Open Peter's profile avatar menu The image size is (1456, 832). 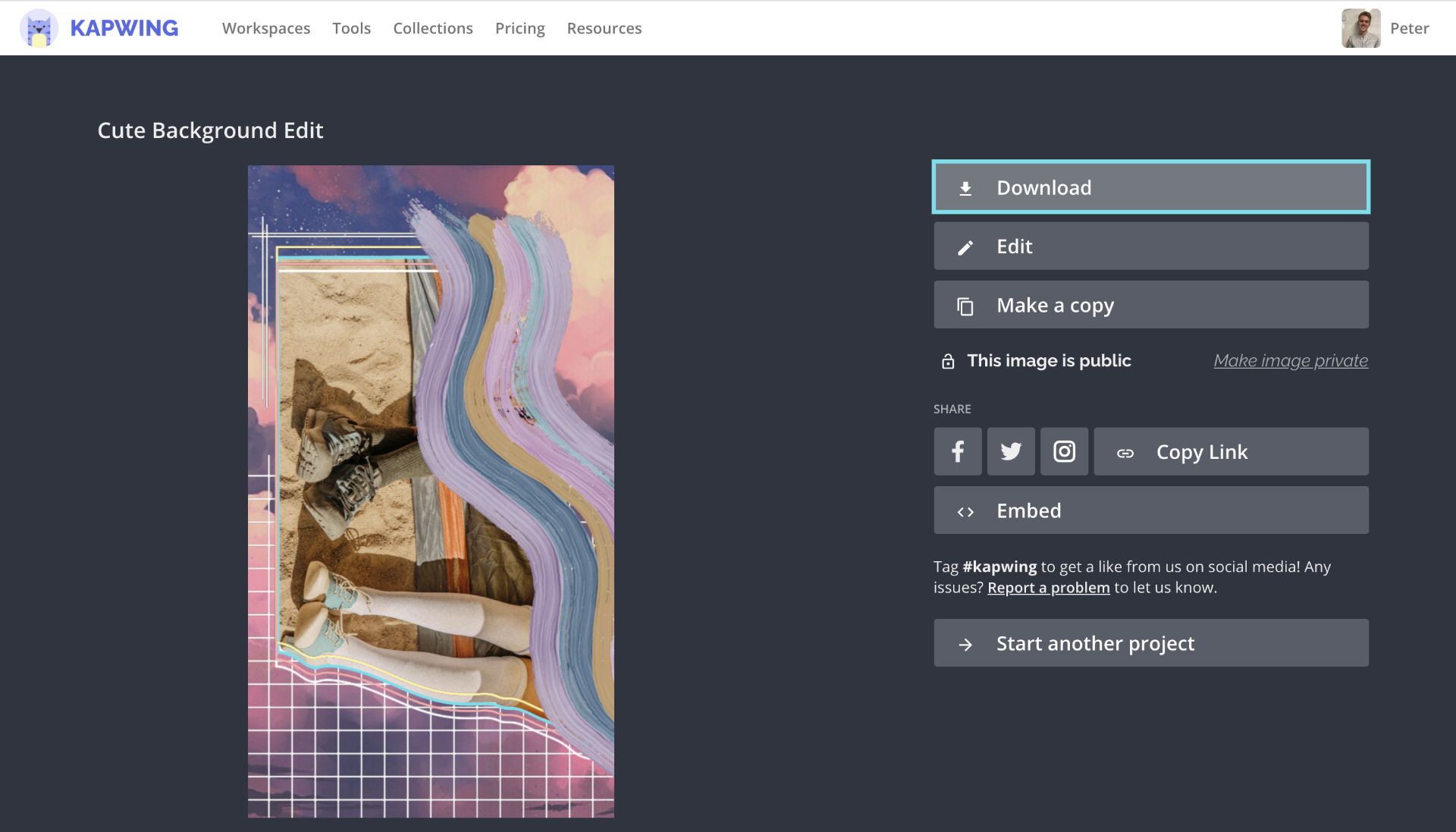1360,29
